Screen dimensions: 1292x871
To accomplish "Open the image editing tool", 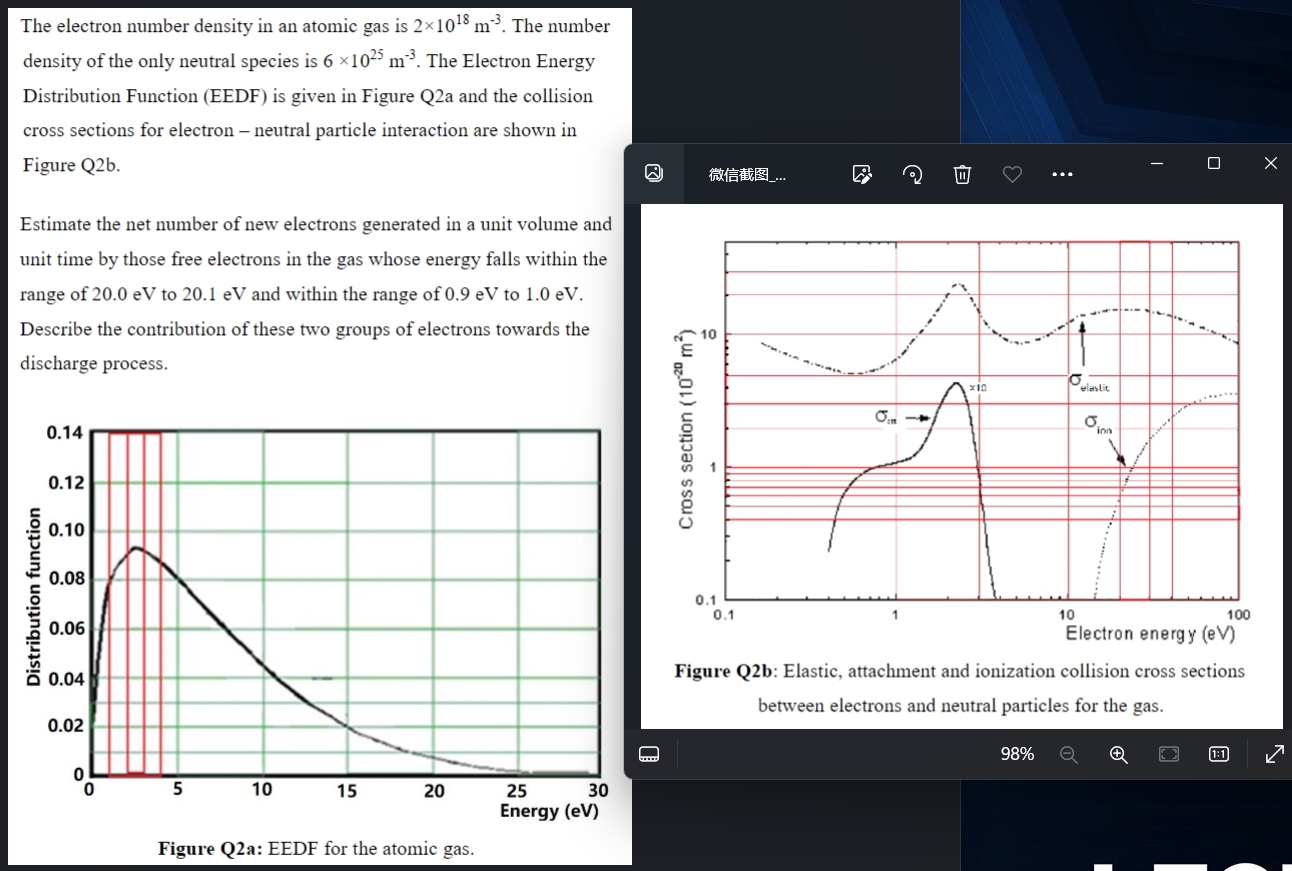I will point(862,173).
